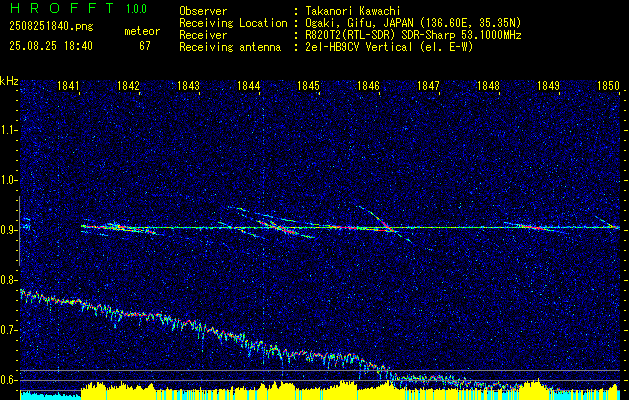The height and width of the screenshot is (400, 629).
Task: Click the version number 1.0.0
Action: [x=136, y=9]
